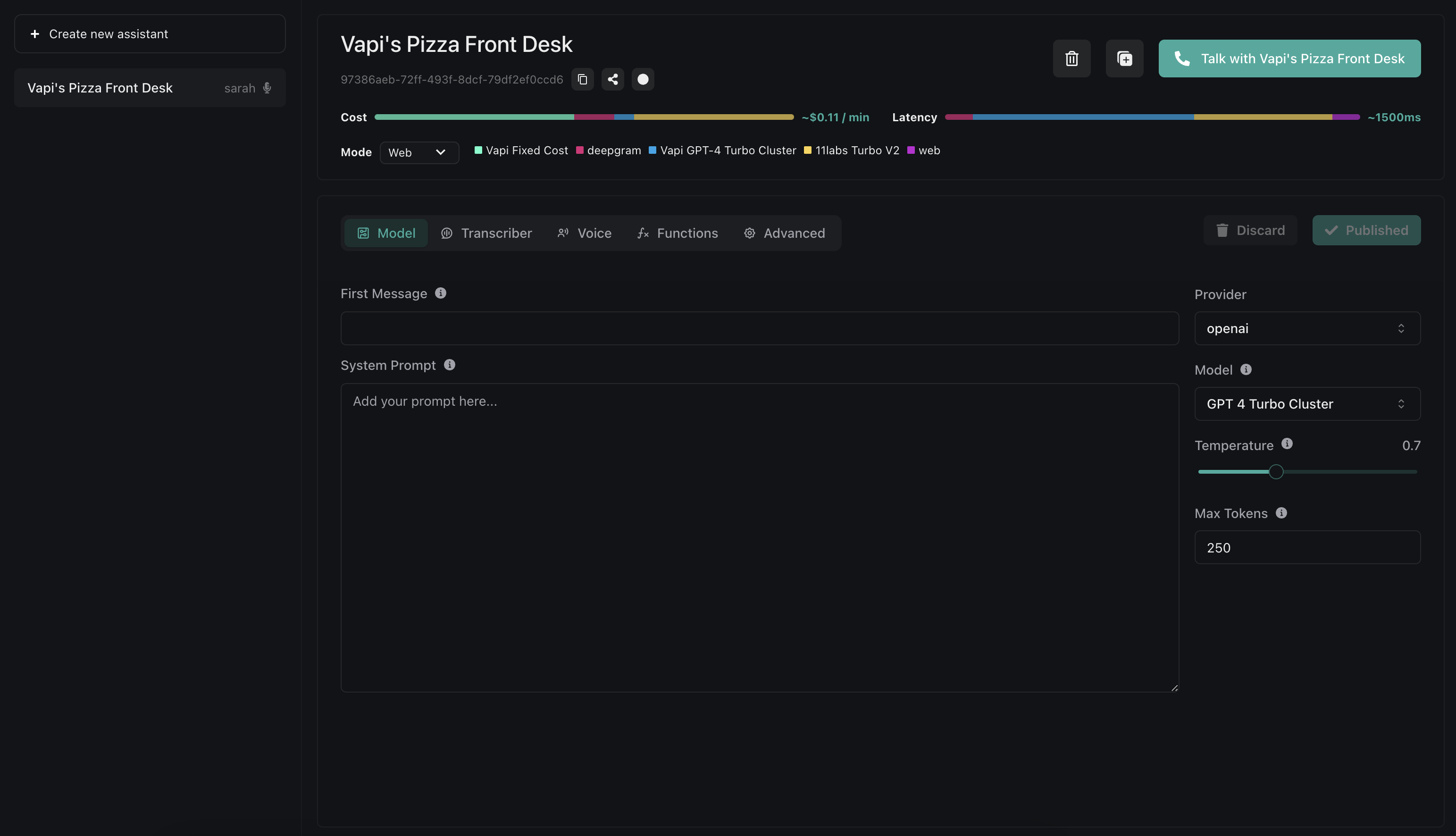Switch to the Transcriber tab
Image resolution: width=1456 pixels, height=836 pixels.
point(486,233)
